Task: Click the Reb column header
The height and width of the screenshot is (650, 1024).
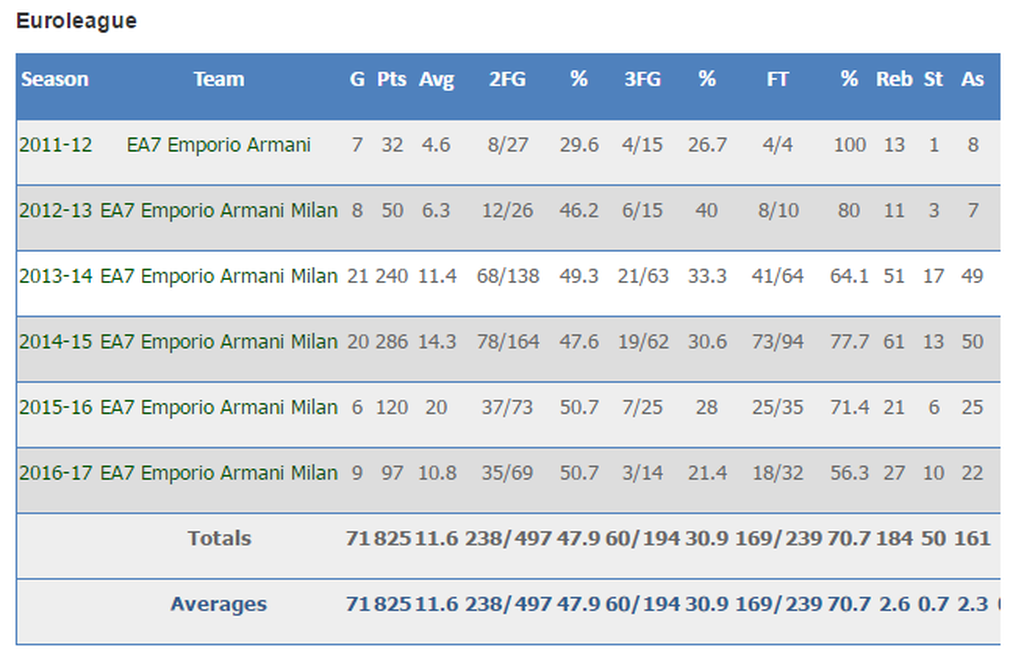Action: tap(894, 79)
